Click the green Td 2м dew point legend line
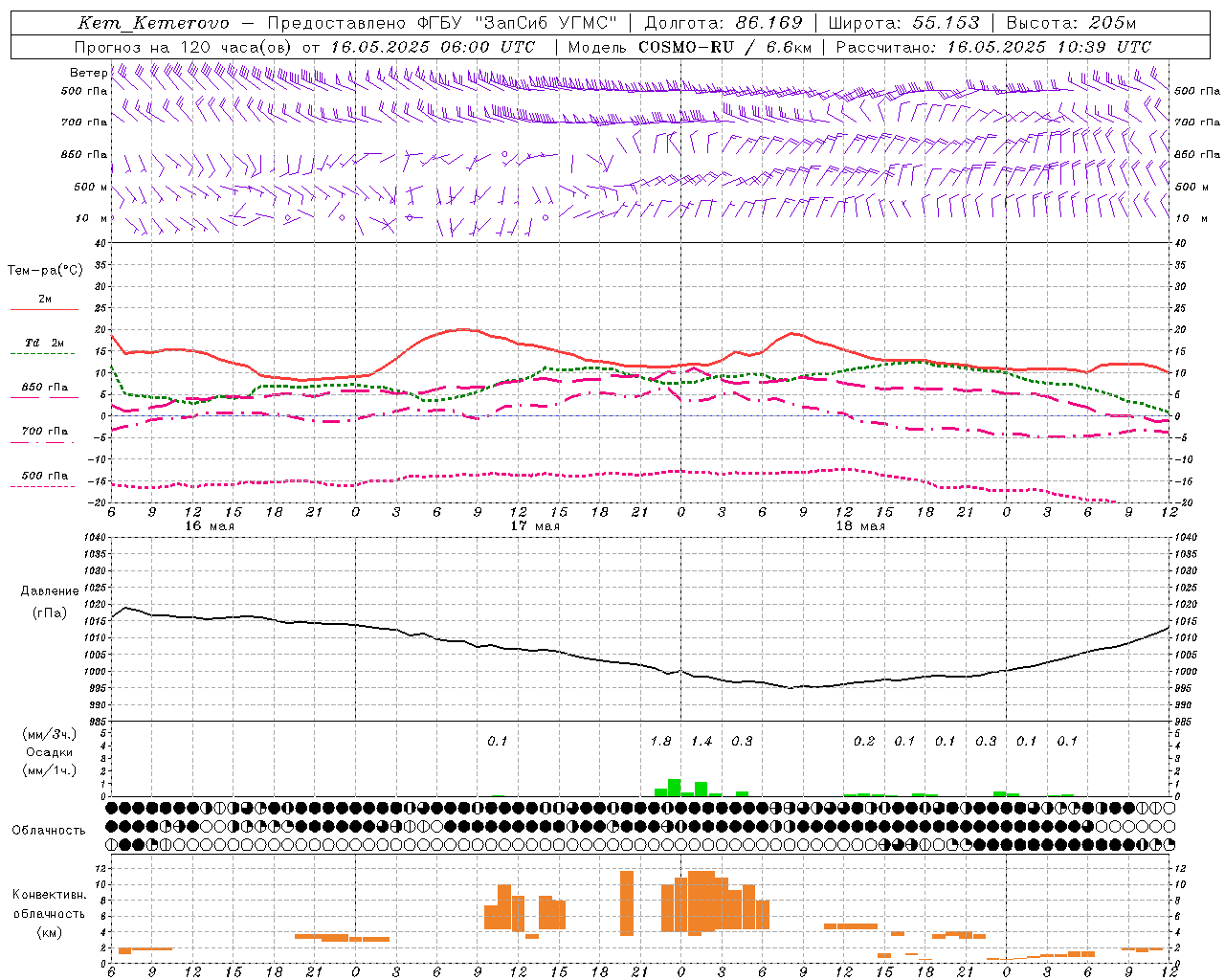This screenshot has height=980, width=1225. [x=44, y=353]
